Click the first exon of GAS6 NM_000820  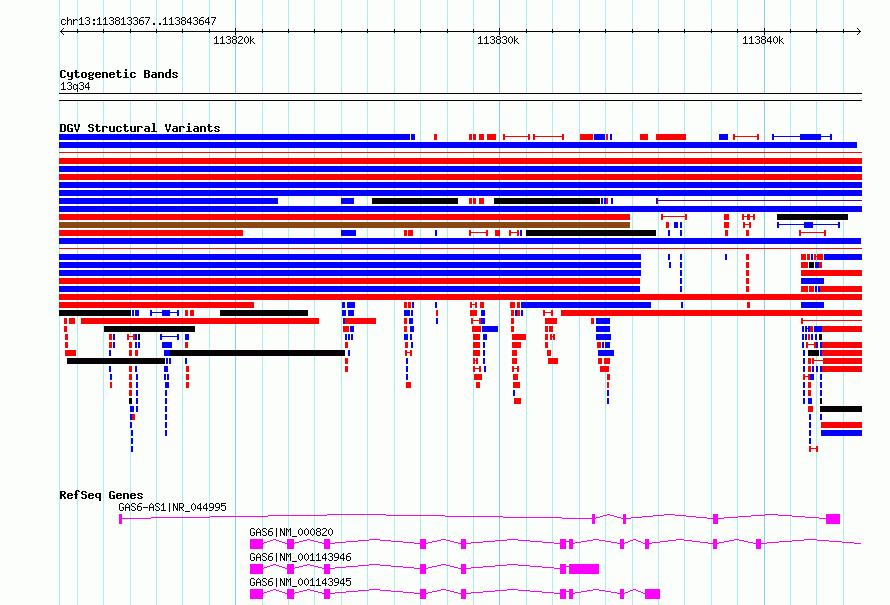click(x=257, y=544)
